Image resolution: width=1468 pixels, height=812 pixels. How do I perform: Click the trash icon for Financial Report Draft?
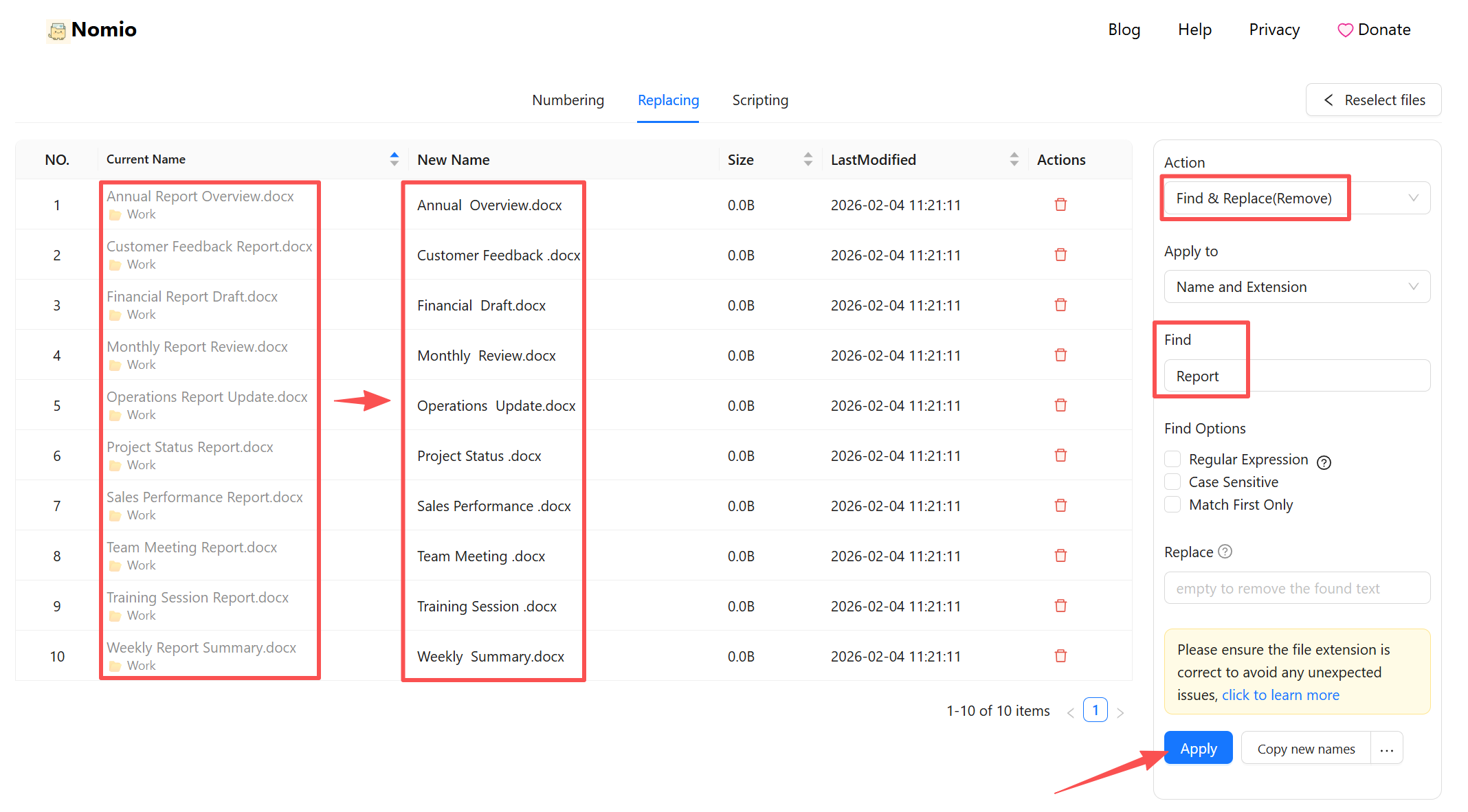(1060, 305)
